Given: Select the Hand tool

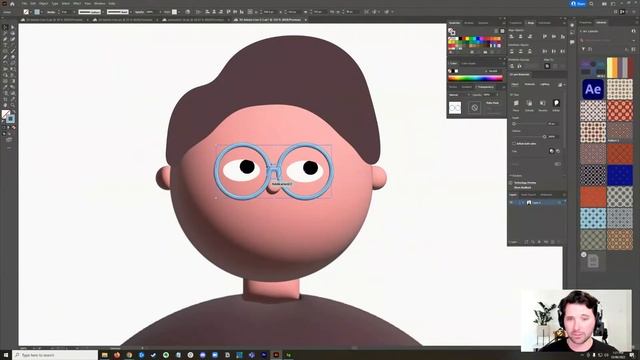Looking at the screenshot, I should (5, 105).
